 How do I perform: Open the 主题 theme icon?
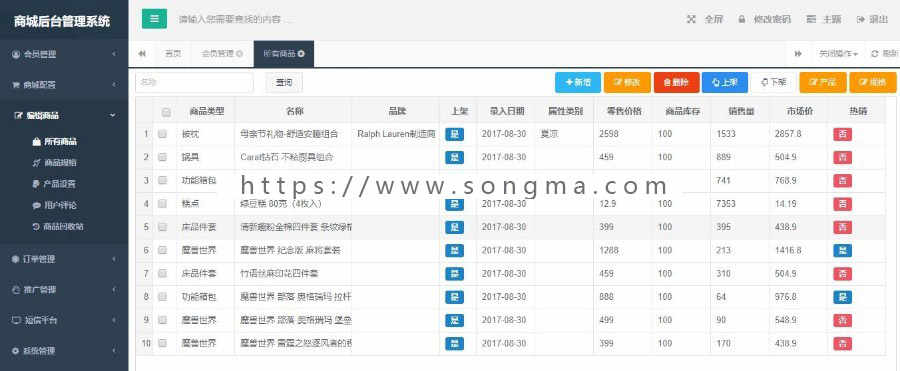pyautogui.click(x=811, y=20)
